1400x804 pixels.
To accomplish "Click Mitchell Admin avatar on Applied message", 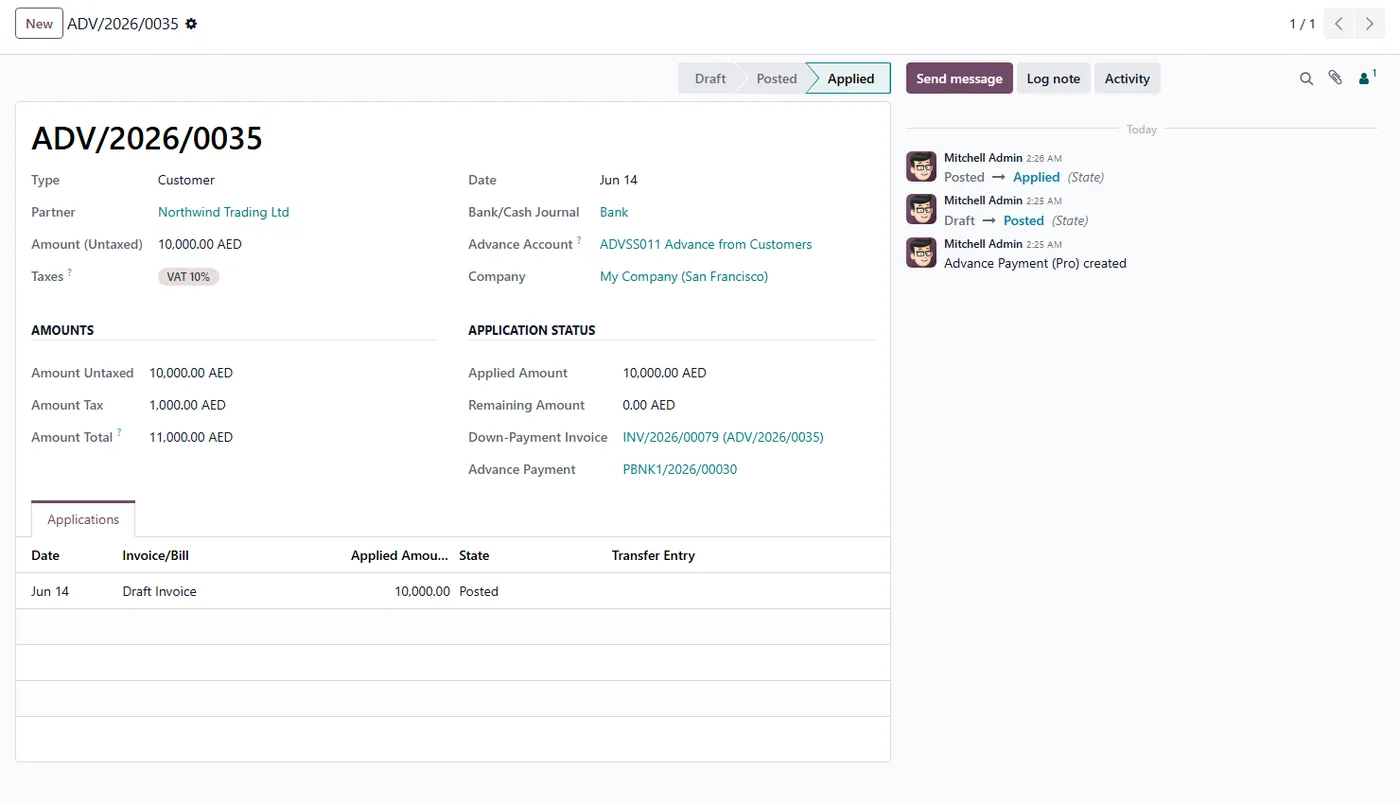I will pyautogui.click(x=921, y=167).
